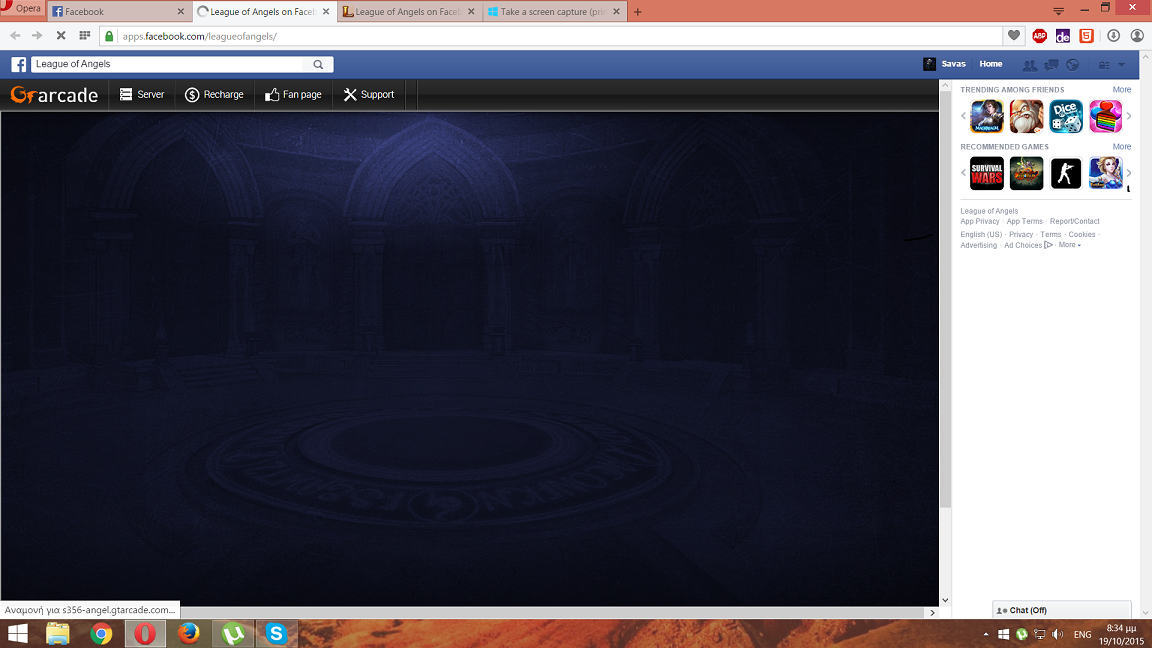This screenshot has height=648, width=1152.
Task: Open the App Privacy link
Action: pos(980,222)
